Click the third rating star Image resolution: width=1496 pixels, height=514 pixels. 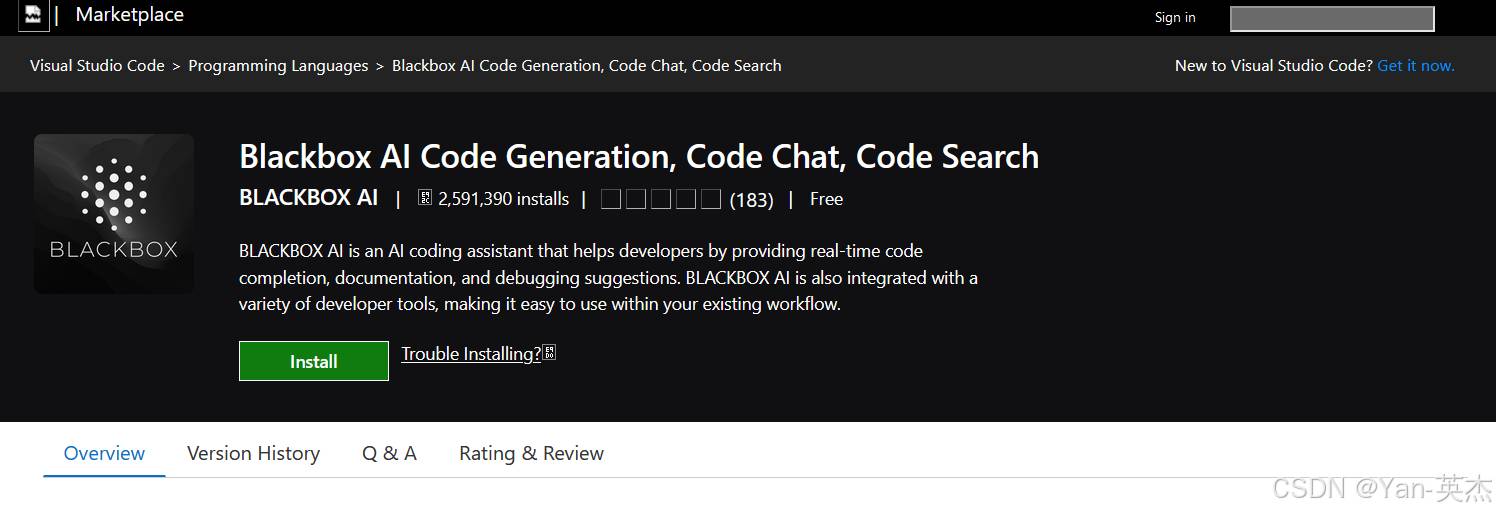coord(661,199)
